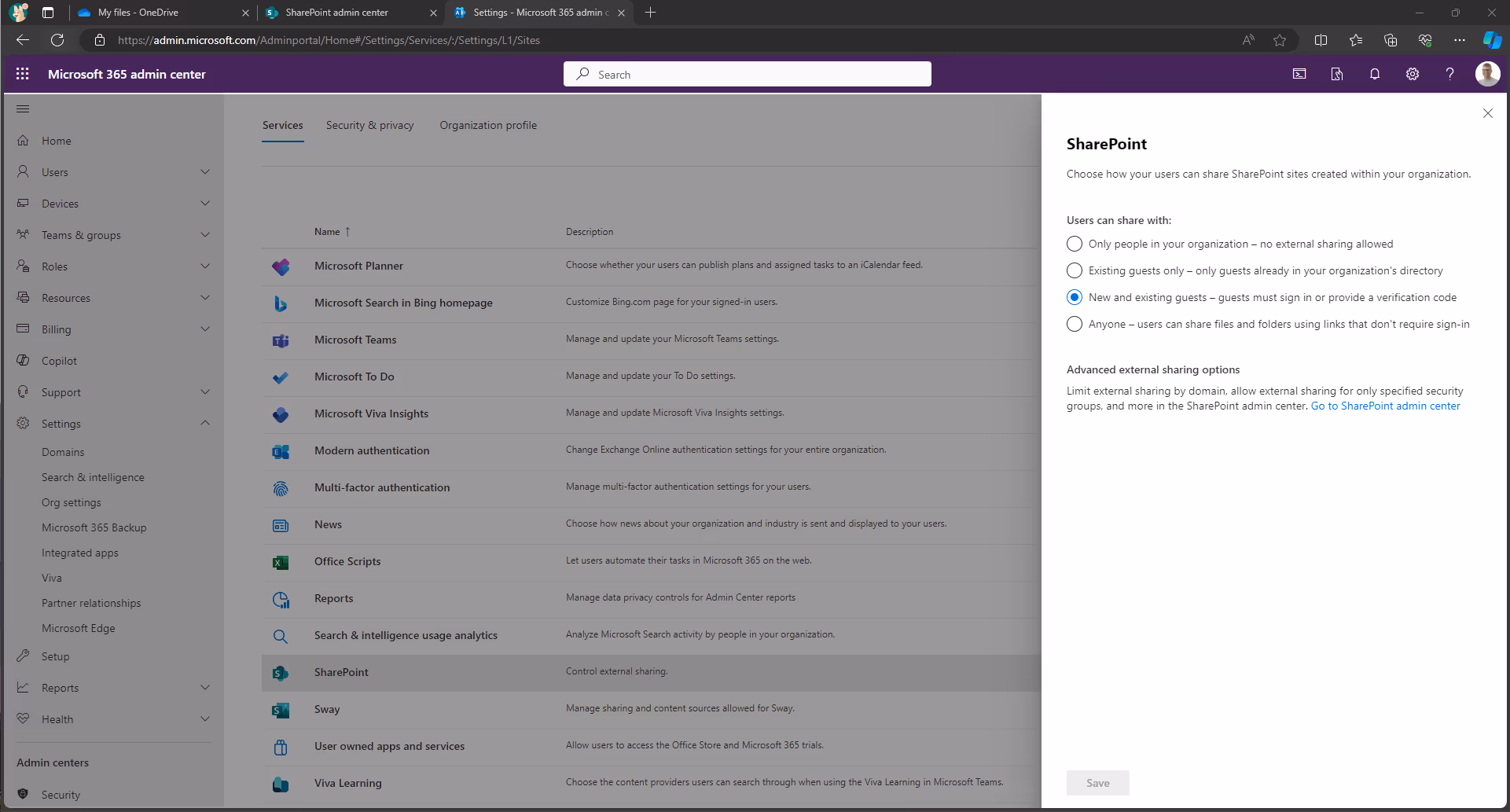Collapse the Settings navigation section

point(205,423)
